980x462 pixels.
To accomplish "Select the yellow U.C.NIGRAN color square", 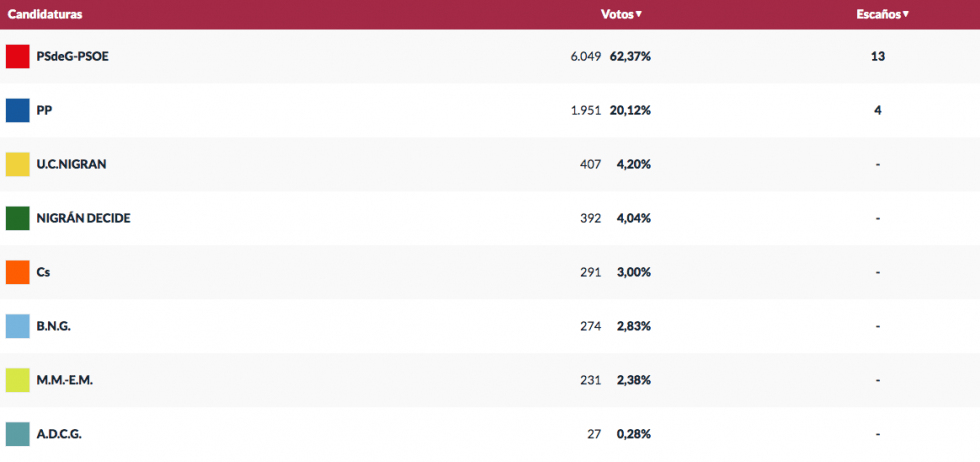I will pyautogui.click(x=17, y=164).
